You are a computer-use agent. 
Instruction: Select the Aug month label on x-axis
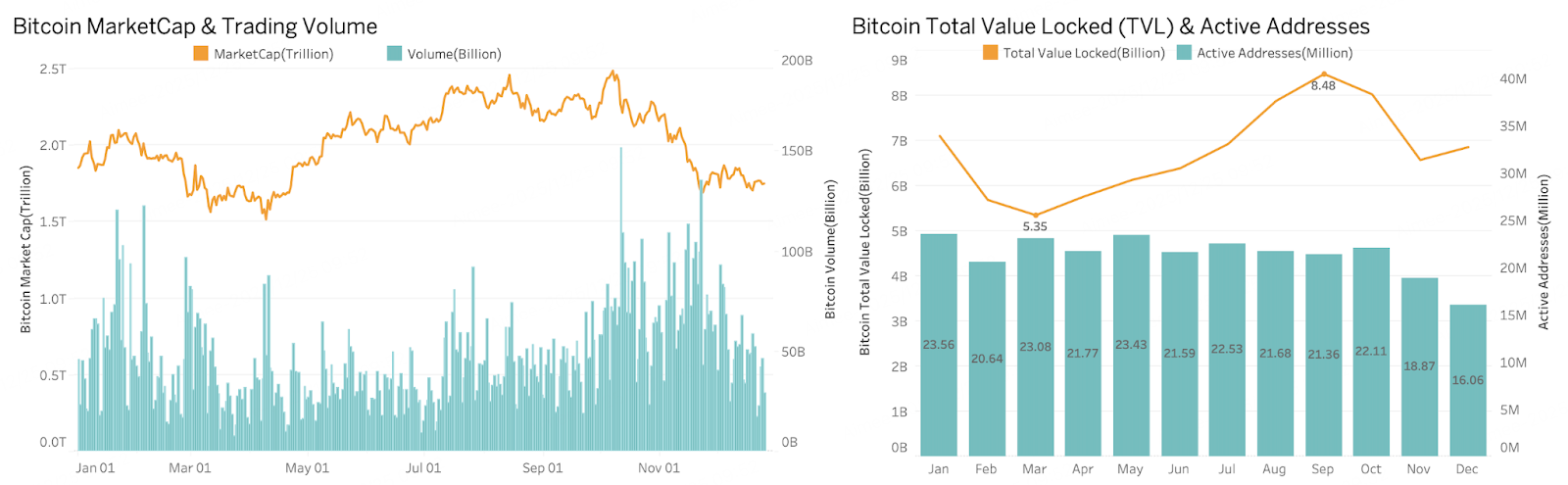click(1274, 469)
